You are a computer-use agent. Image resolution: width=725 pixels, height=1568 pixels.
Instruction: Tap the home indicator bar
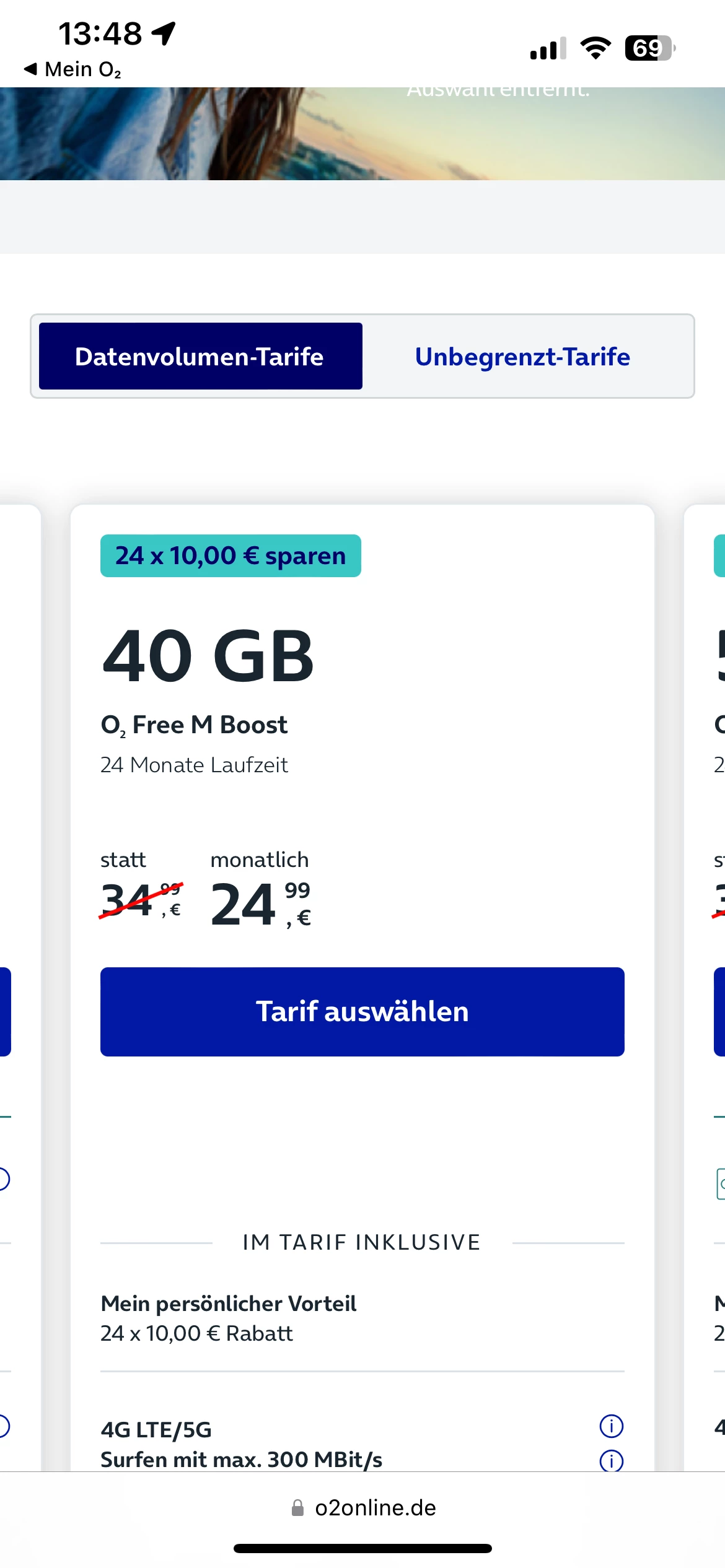(x=362, y=1548)
